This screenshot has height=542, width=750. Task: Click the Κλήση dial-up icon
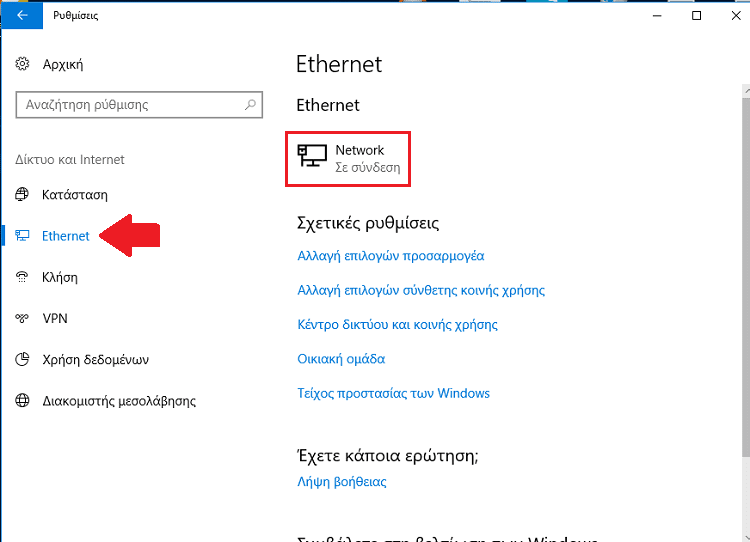click(22, 277)
